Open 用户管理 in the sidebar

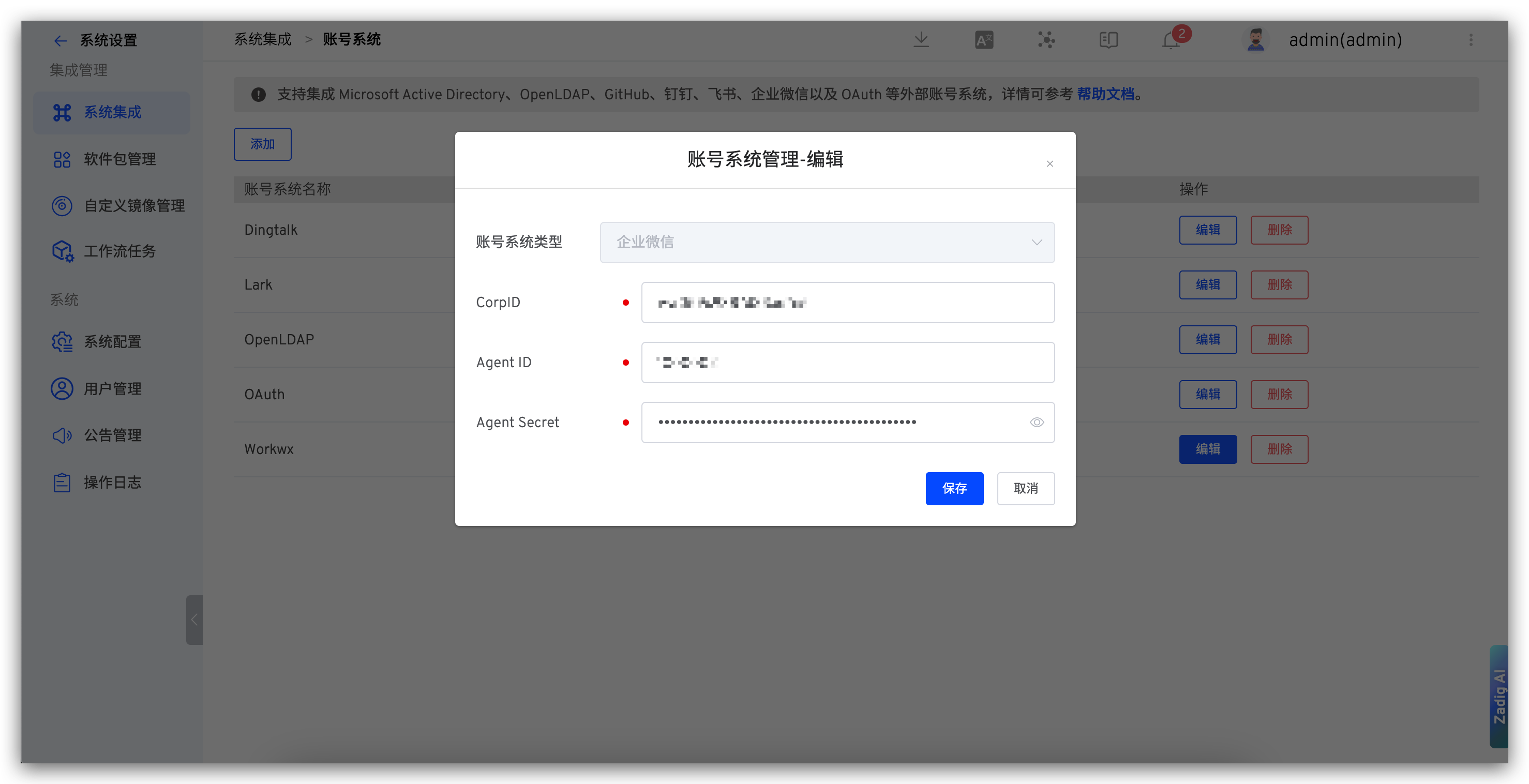(x=112, y=389)
